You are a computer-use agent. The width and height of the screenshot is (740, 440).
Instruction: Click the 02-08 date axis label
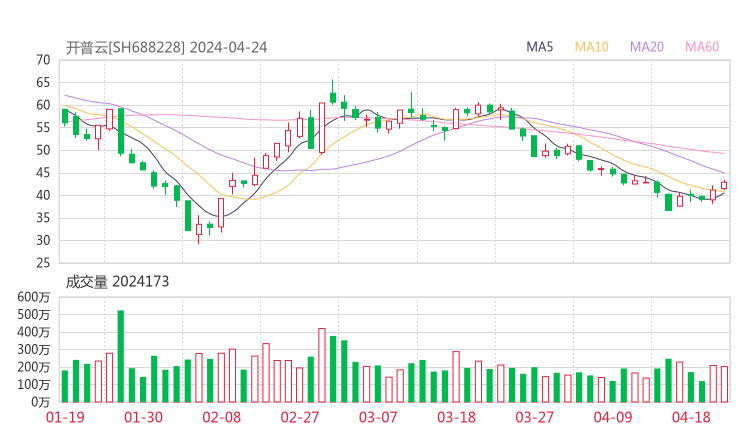click(222, 417)
